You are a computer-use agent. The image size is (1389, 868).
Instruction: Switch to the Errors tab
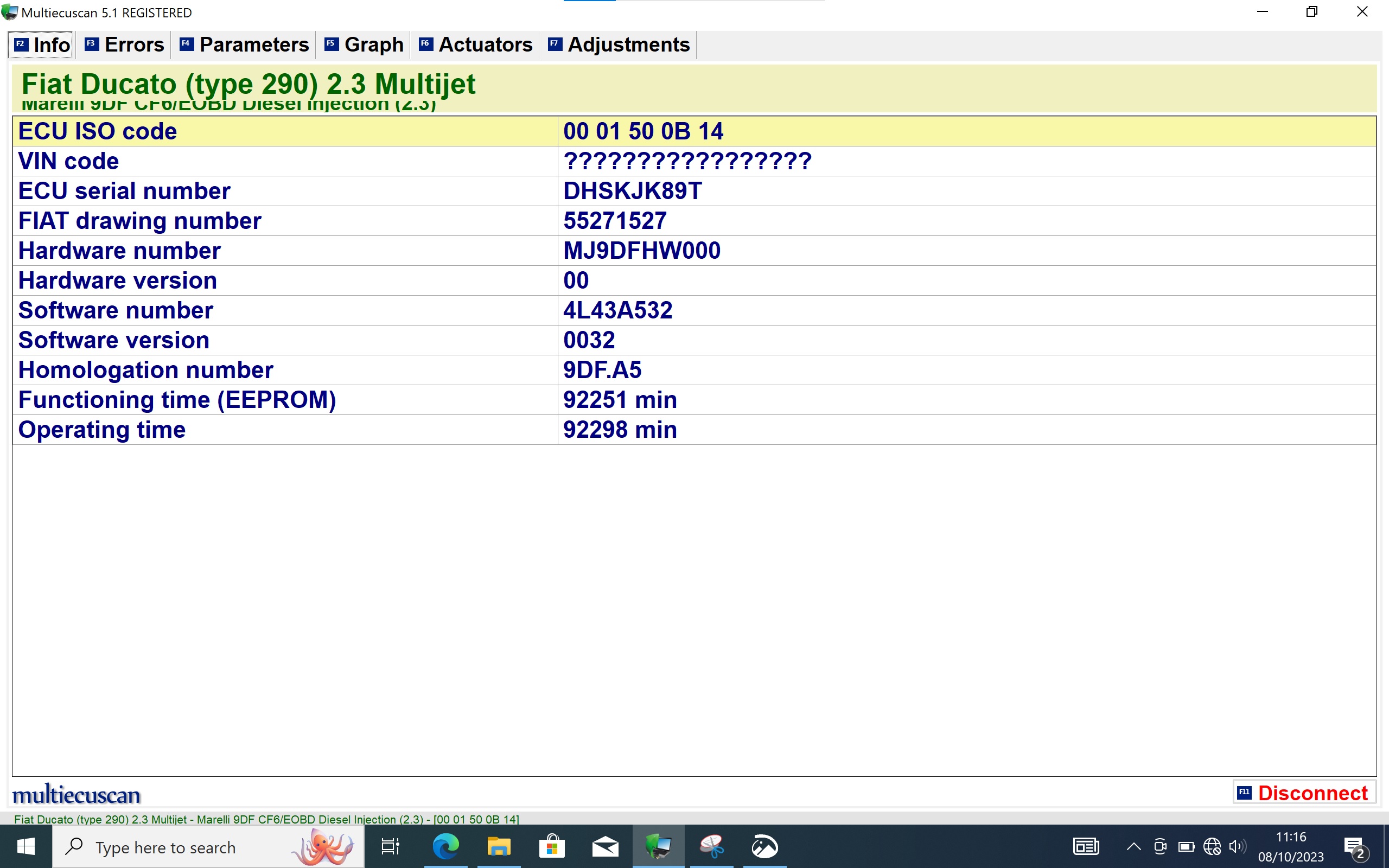click(x=125, y=45)
